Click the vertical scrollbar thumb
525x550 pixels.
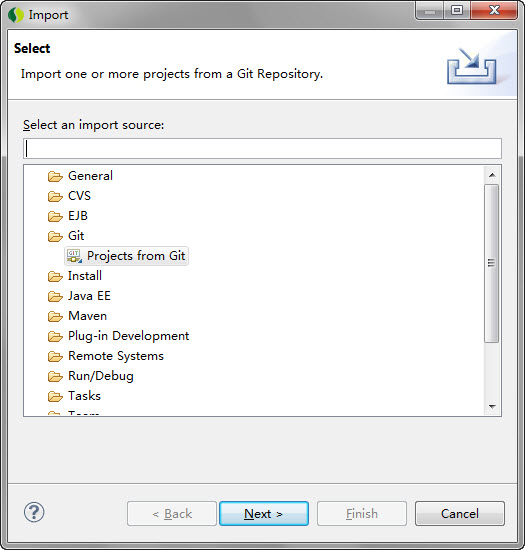click(x=492, y=263)
